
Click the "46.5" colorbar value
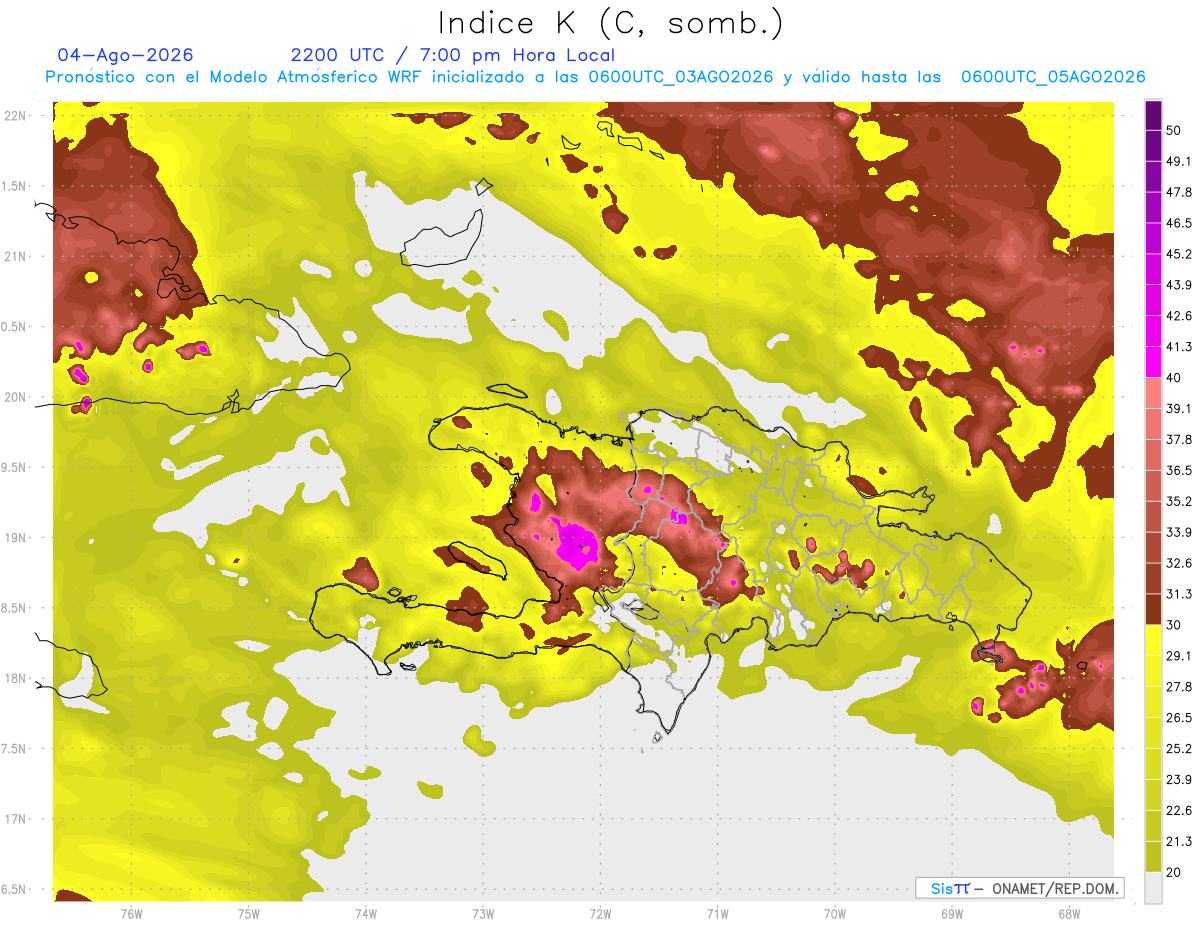pos(1179,223)
